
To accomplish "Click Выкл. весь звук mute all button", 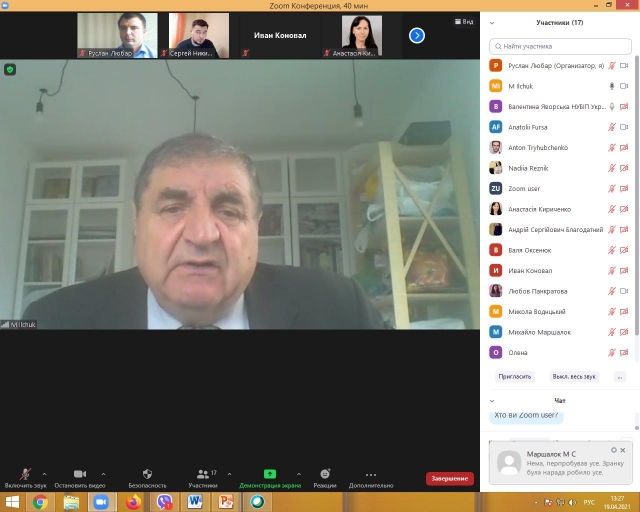I will pyautogui.click(x=574, y=376).
